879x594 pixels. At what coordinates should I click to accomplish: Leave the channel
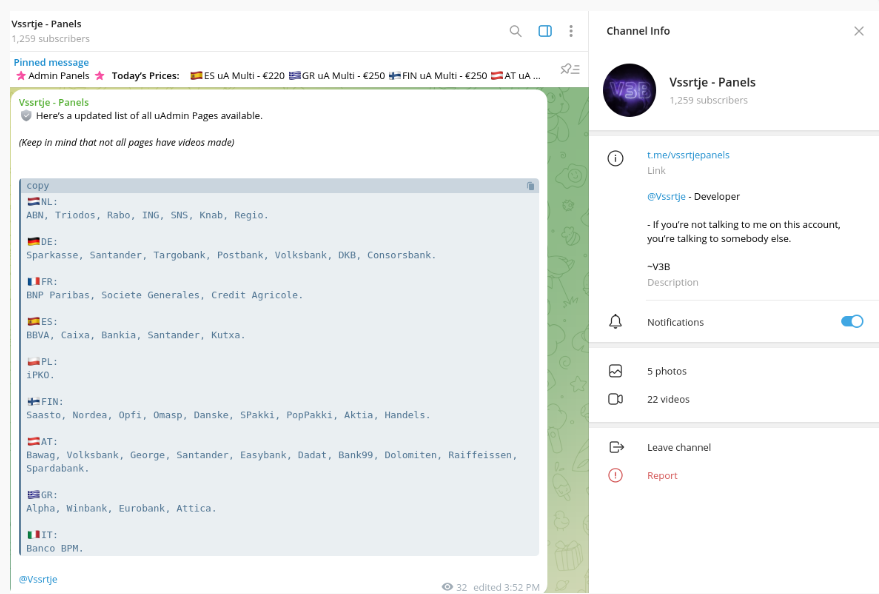coord(676,447)
